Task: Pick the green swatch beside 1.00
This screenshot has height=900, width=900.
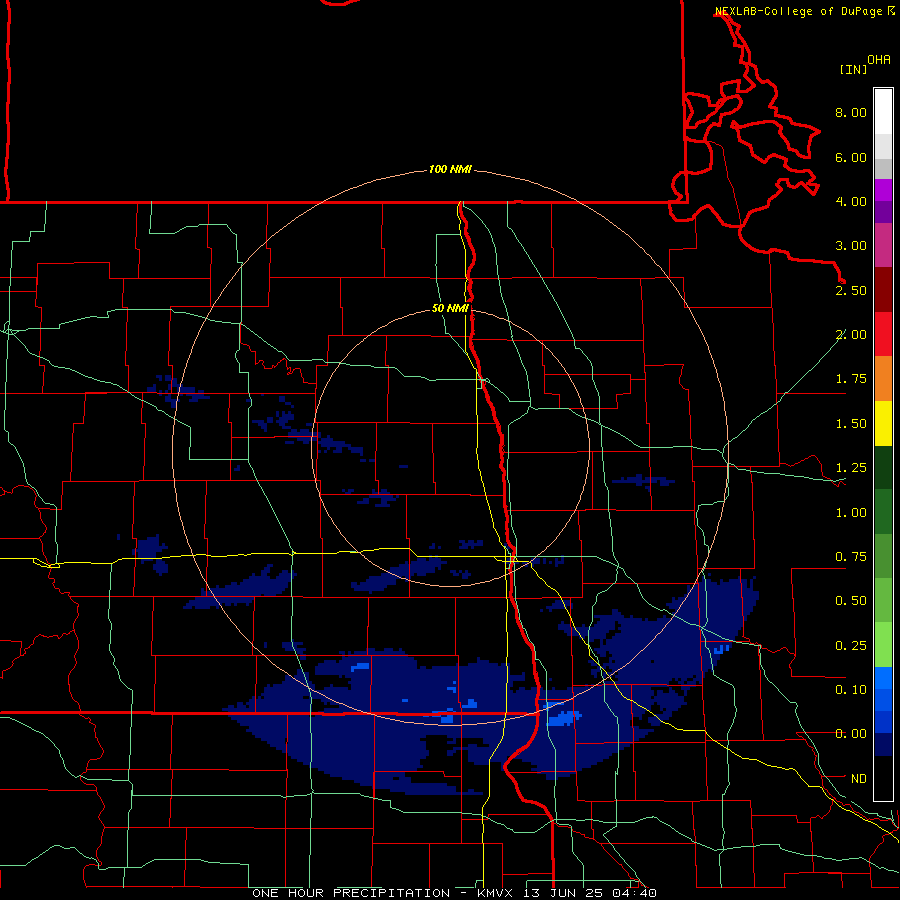Action: point(883,513)
